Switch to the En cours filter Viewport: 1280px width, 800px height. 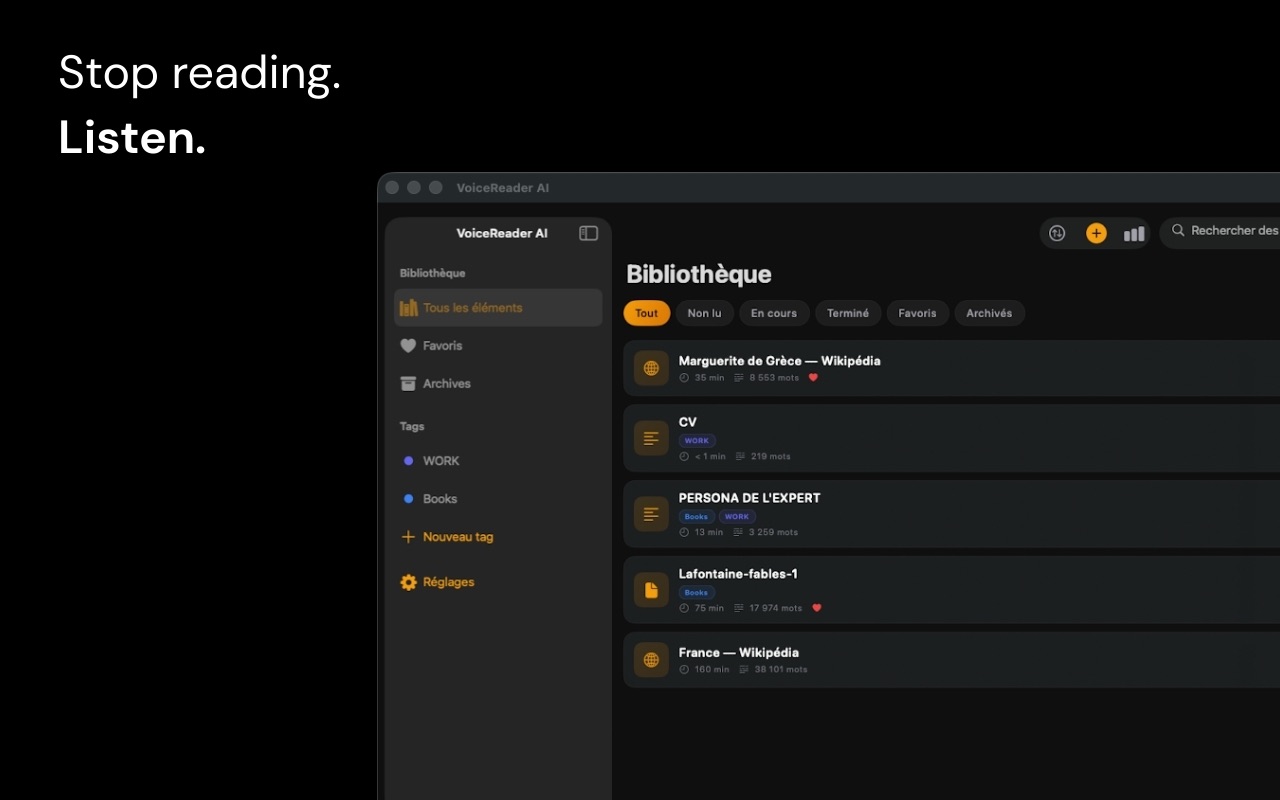point(774,313)
